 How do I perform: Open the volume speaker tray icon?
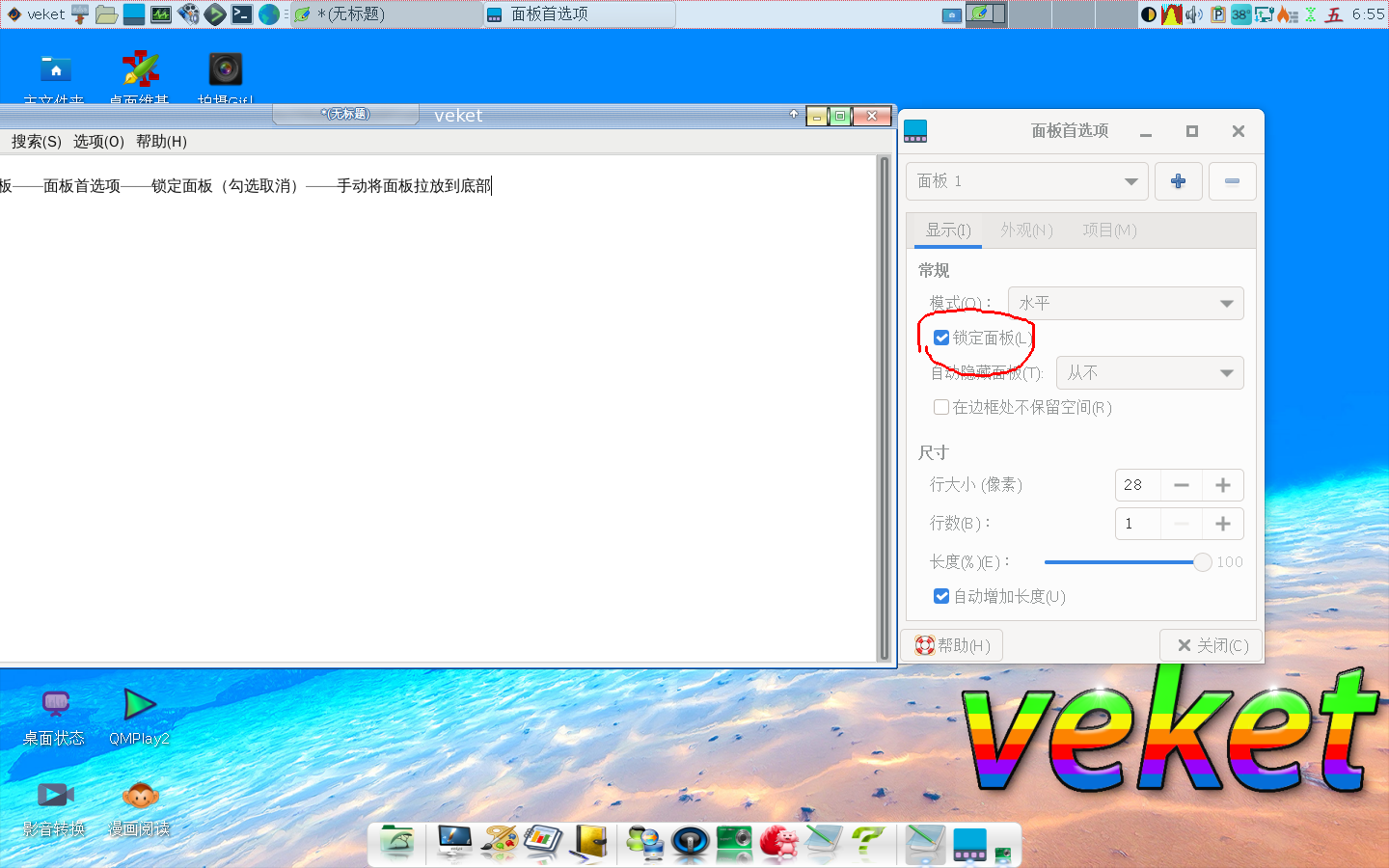click(1194, 14)
